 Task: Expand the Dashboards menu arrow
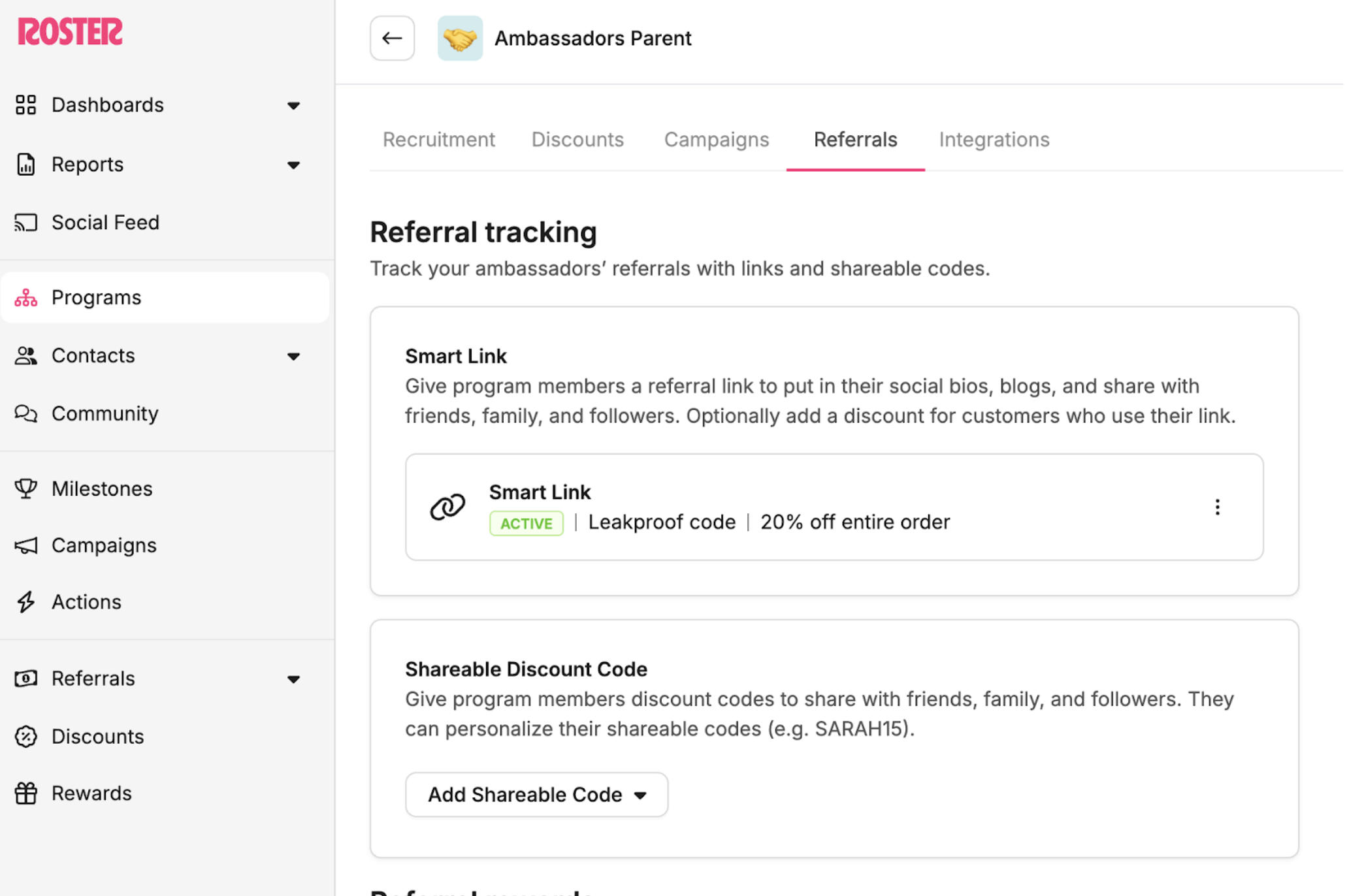[293, 105]
